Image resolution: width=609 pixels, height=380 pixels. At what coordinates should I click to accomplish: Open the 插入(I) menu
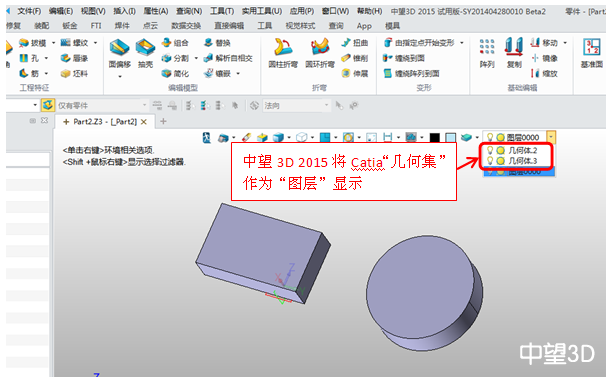point(124,11)
